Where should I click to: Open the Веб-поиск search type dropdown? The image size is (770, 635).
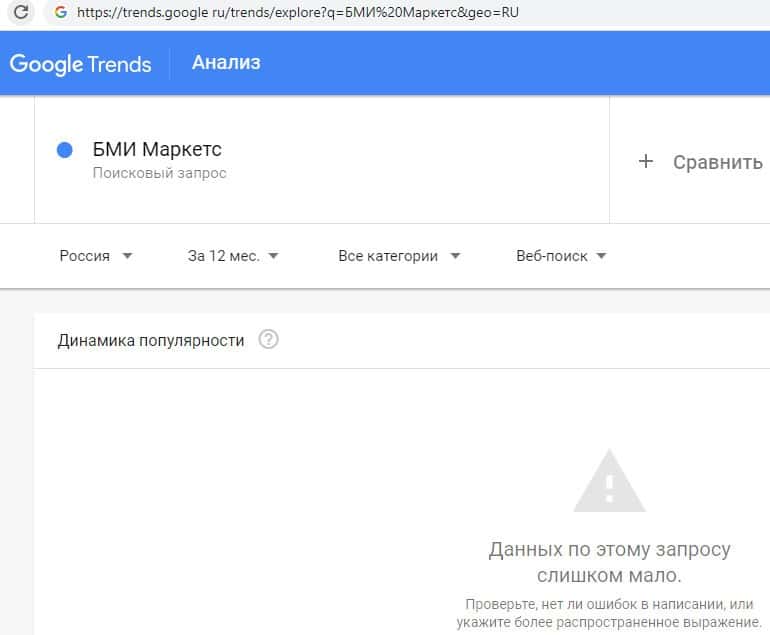point(561,256)
